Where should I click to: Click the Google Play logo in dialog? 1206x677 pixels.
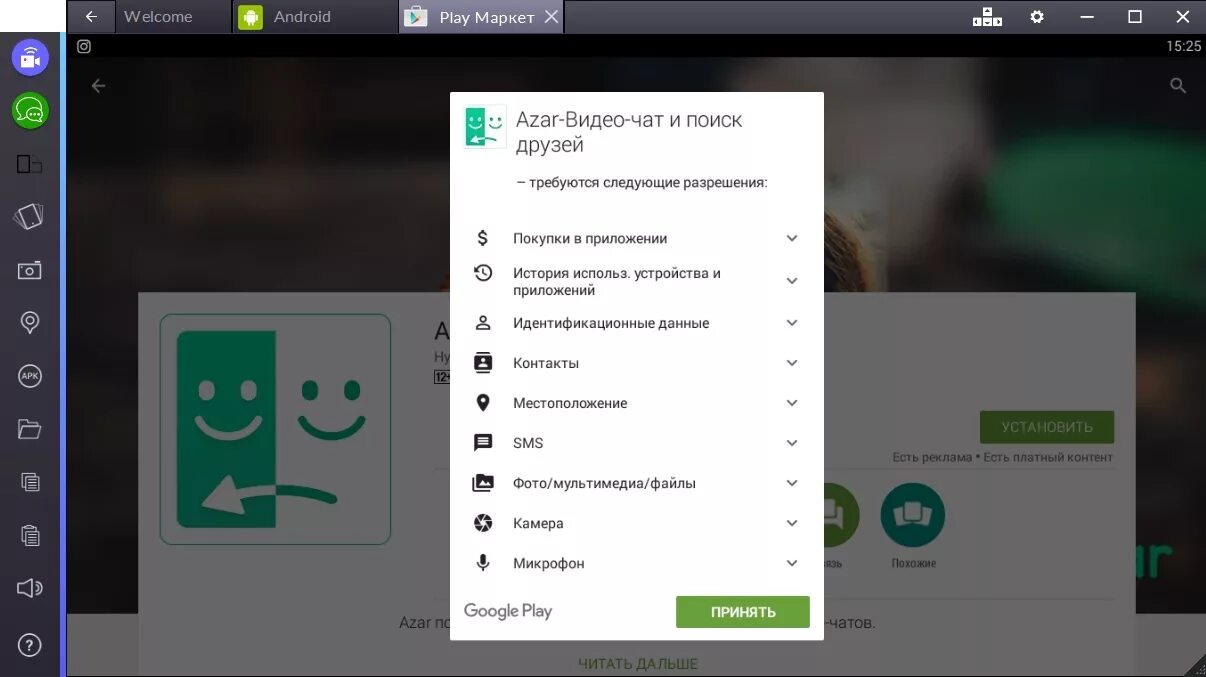[x=508, y=611]
